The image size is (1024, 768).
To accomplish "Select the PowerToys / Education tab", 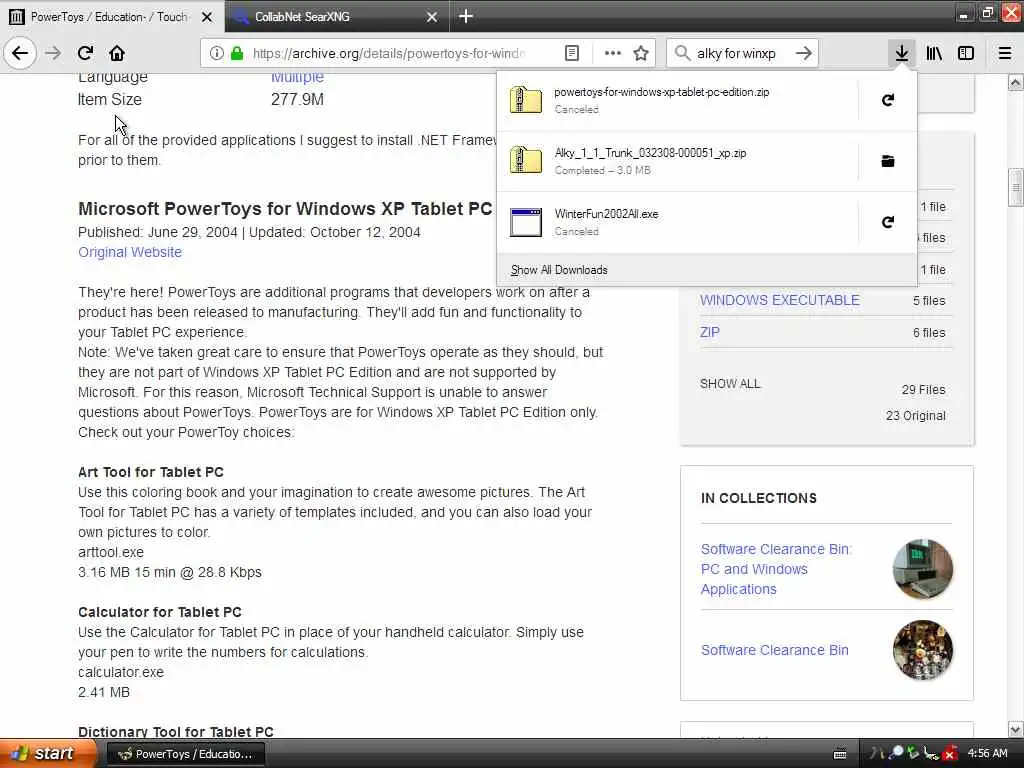I will coord(111,17).
